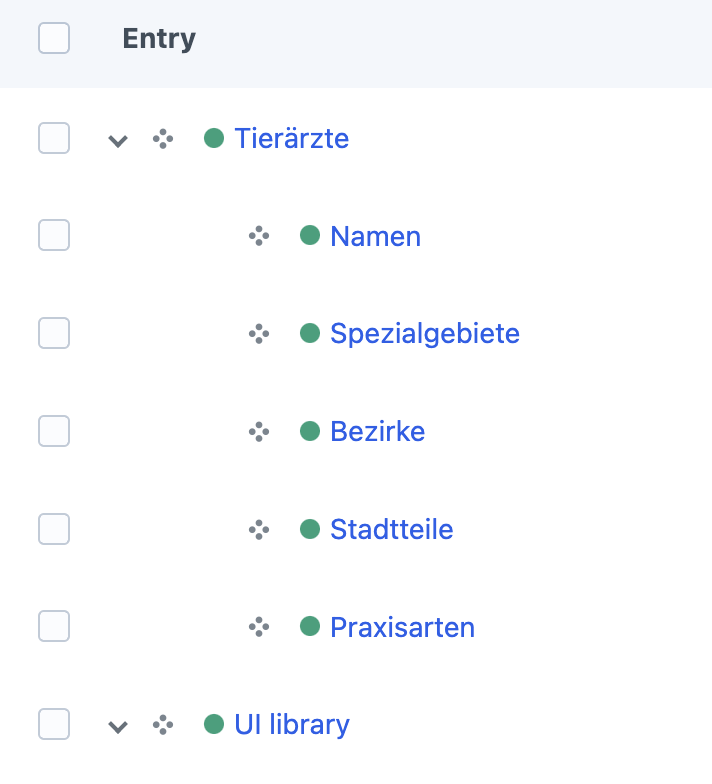
Task: Collapse the UI library entry chevron
Action: click(x=118, y=727)
